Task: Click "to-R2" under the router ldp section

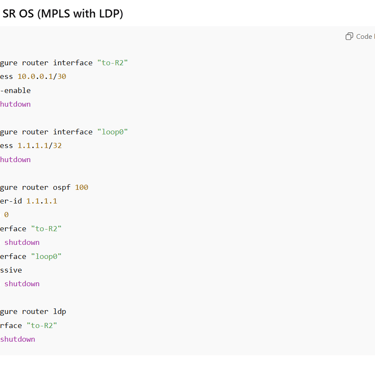Action: pyautogui.click(x=42, y=325)
